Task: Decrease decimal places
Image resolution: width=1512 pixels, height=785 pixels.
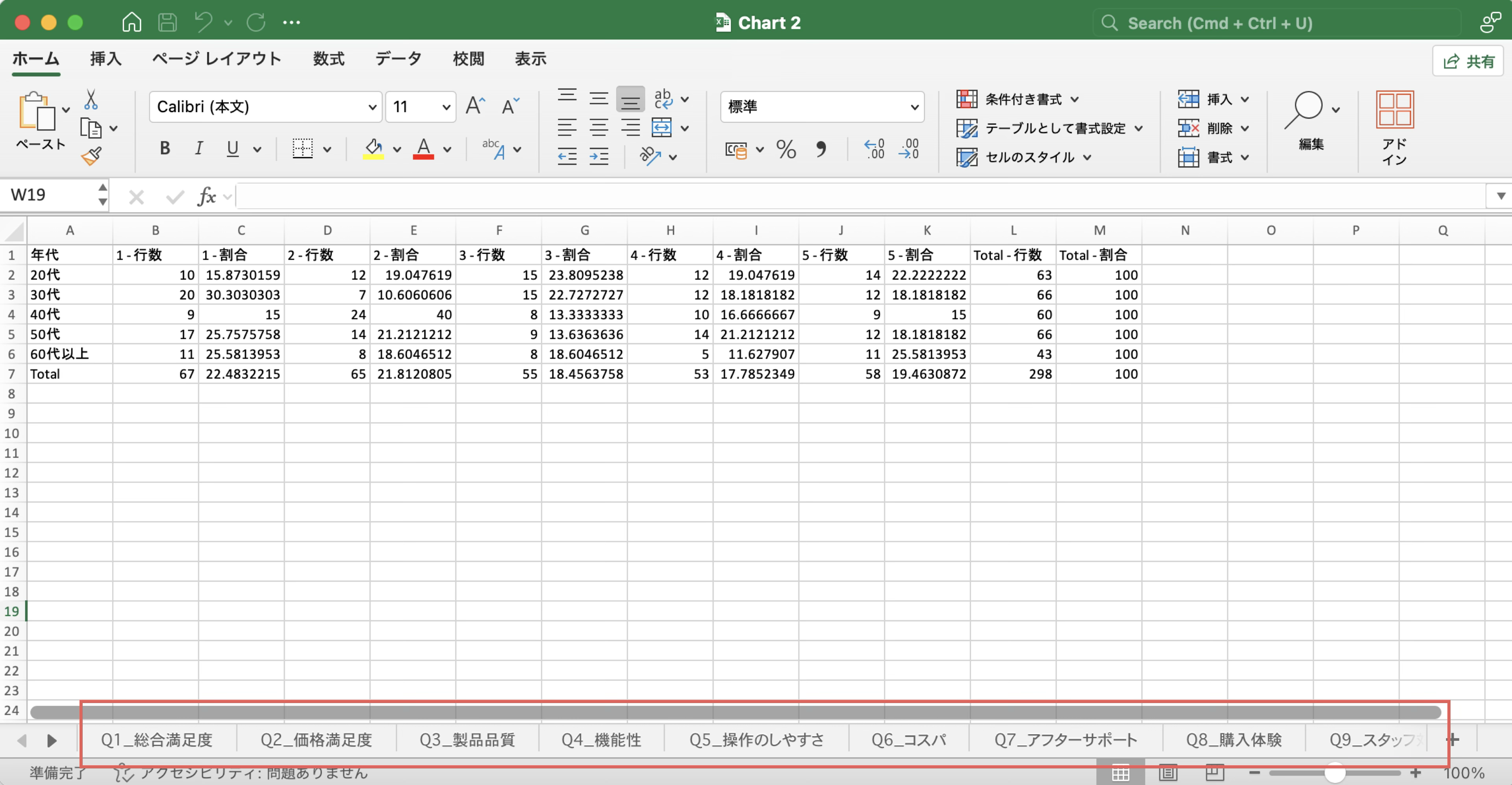Action: [x=909, y=150]
